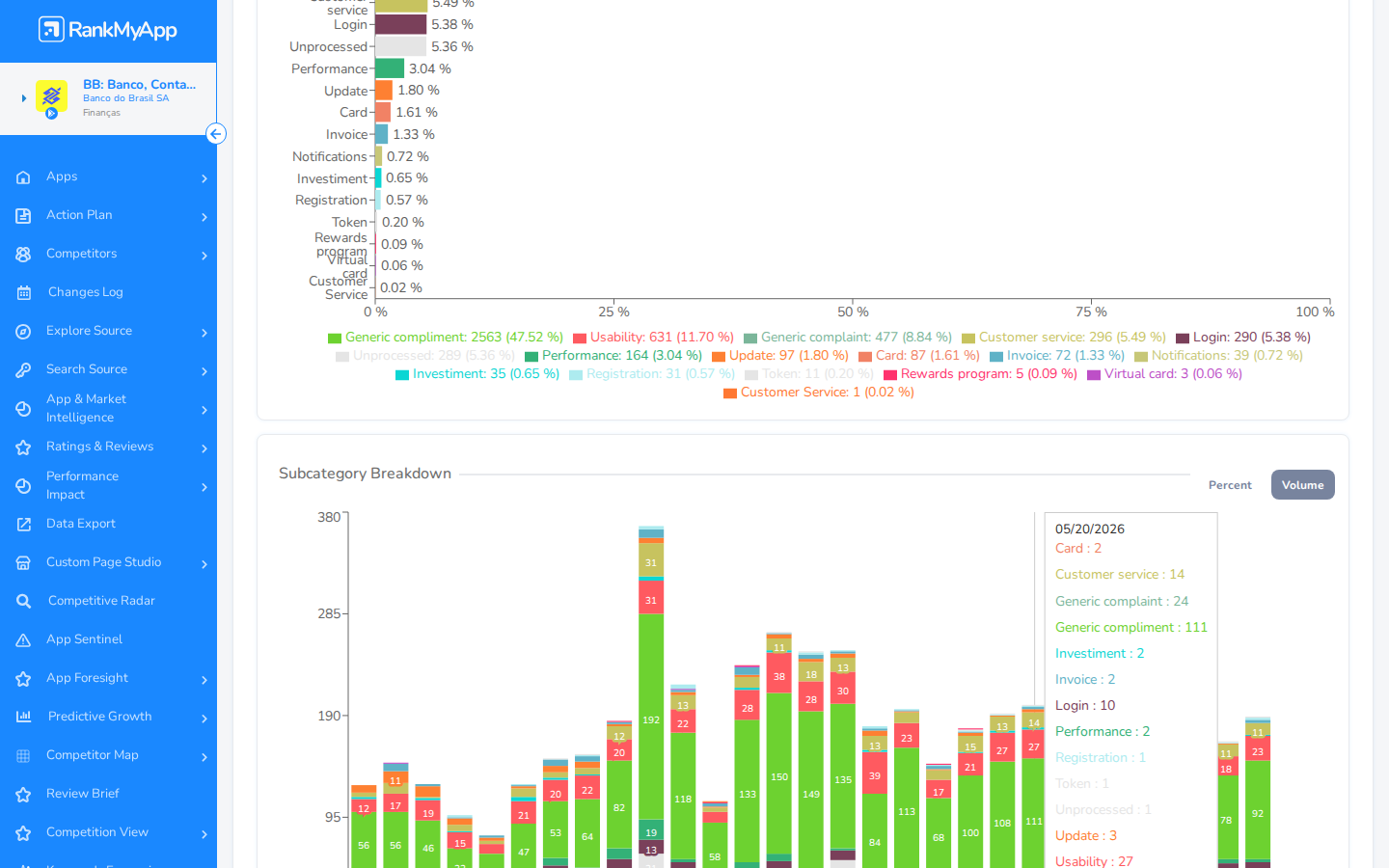Toggle Login legend series

click(1243, 338)
